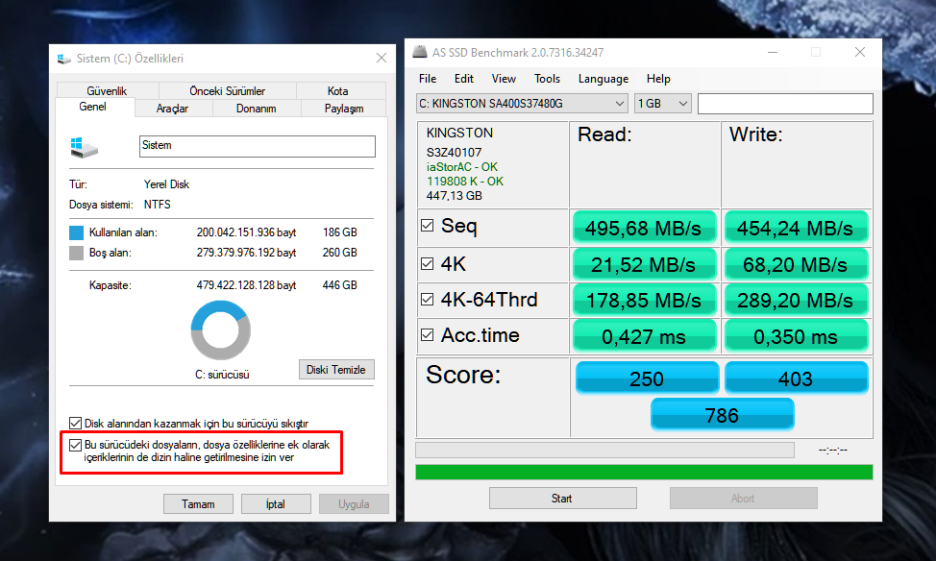The width and height of the screenshot is (936, 561).
Task: Click the disk usage donut chart
Action: [x=221, y=330]
